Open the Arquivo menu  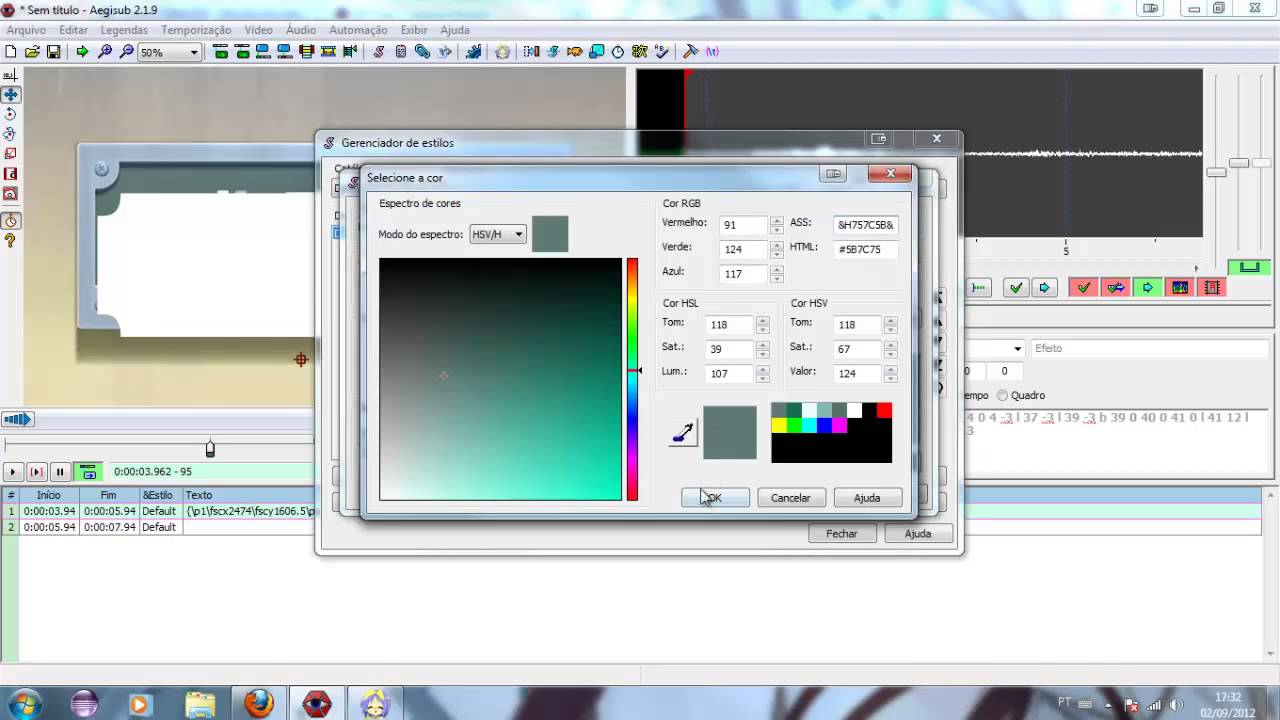tap(26, 30)
